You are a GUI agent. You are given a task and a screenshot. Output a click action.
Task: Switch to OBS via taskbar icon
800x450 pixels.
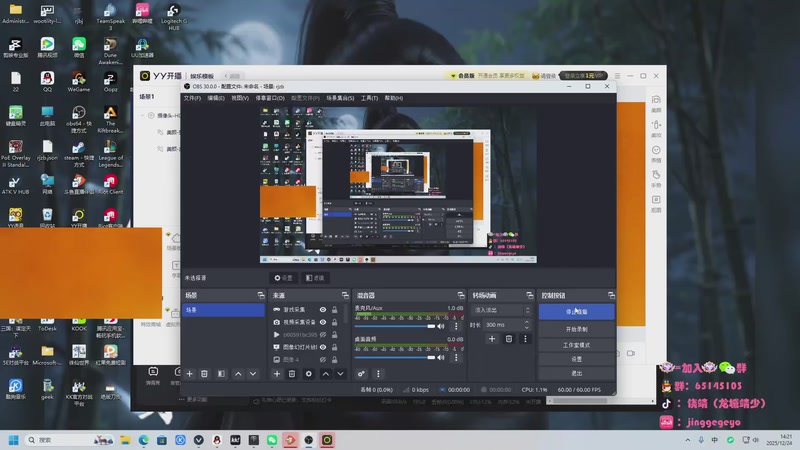(309, 440)
